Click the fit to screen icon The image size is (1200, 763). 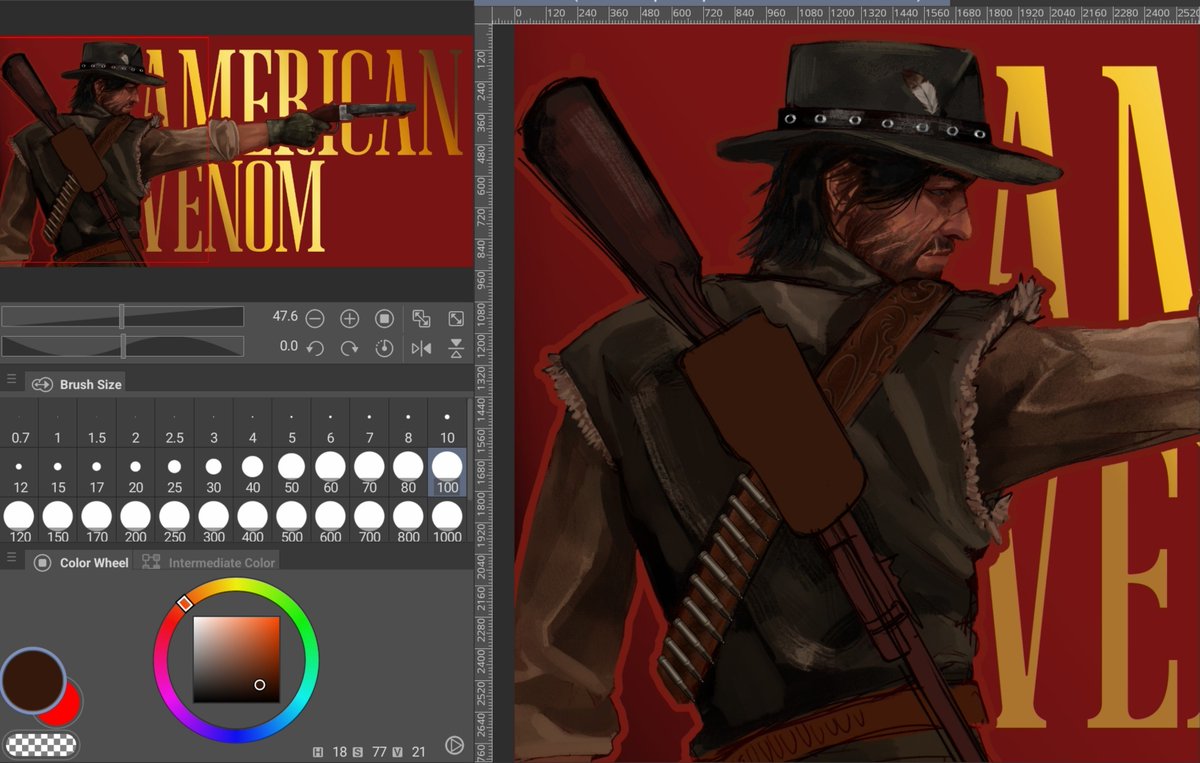point(456,319)
